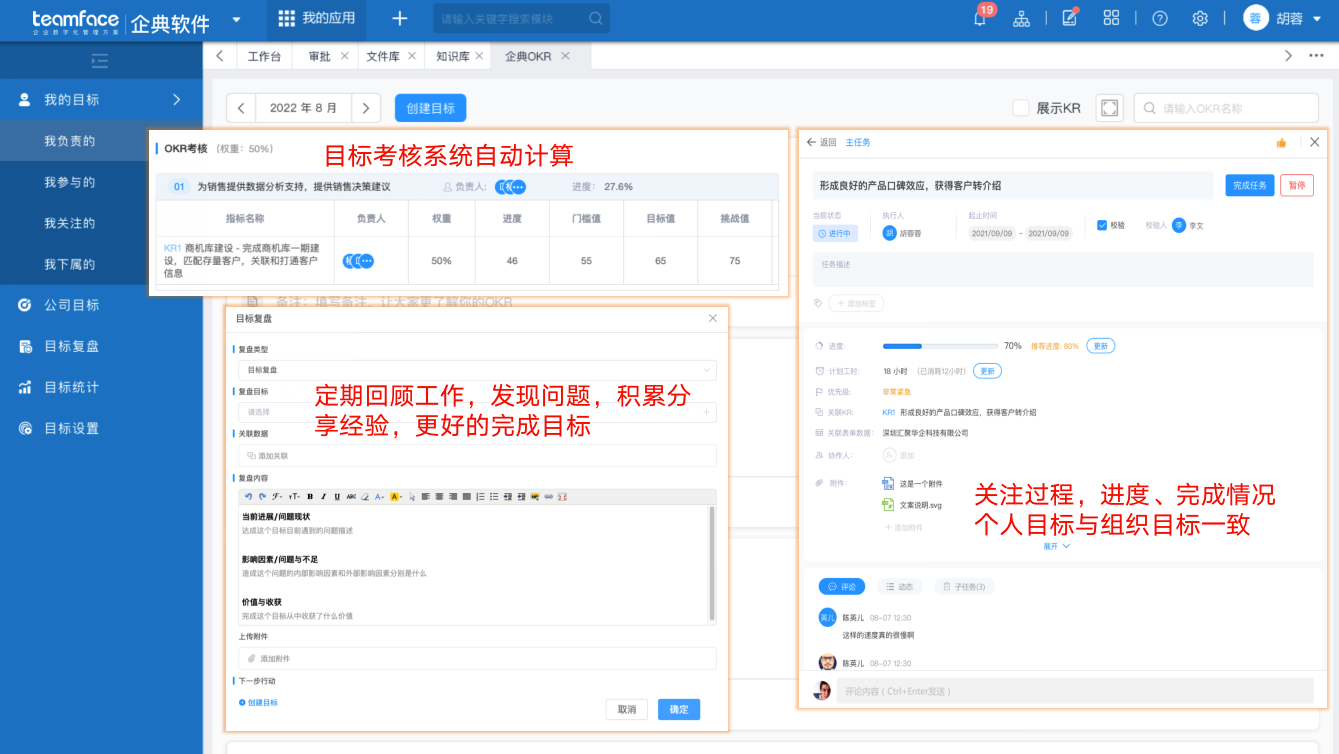Click the undo icon in the text editor toolbar
1339x754 pixels.
pyautogui.click(x=248, y=496)
